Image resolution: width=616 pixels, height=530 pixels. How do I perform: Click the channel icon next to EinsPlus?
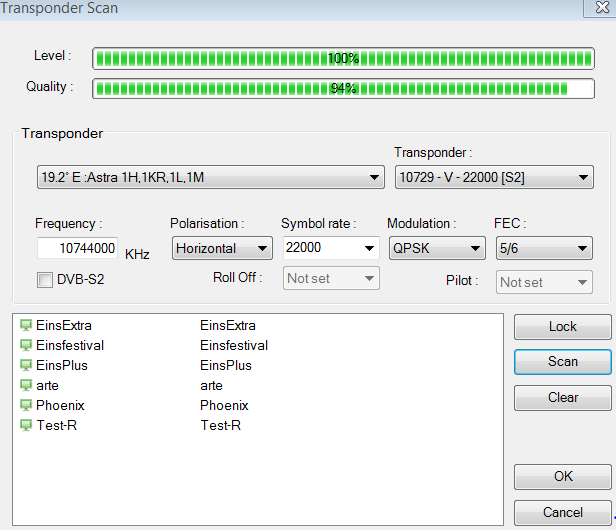pos(26,365)
